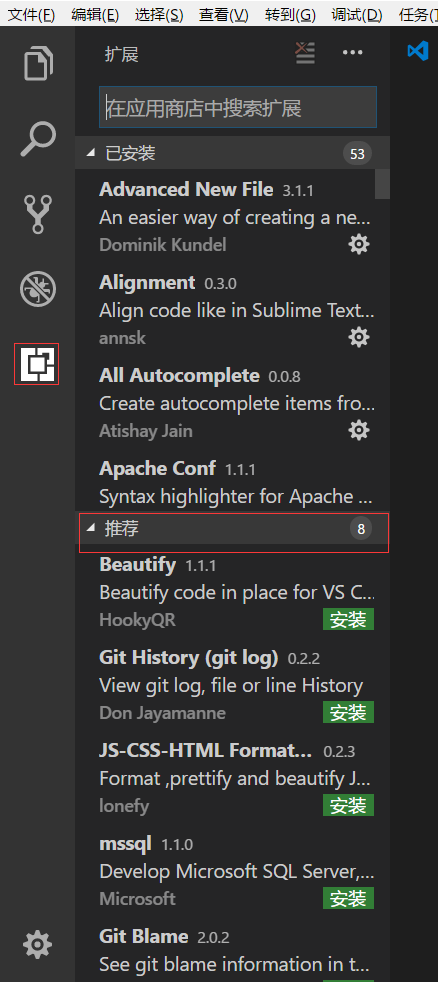Viewport: 438px width, 982px height.
Task: Open gear menu for Alignment extension
Action: pyautogui.click(x=359, y=338)
